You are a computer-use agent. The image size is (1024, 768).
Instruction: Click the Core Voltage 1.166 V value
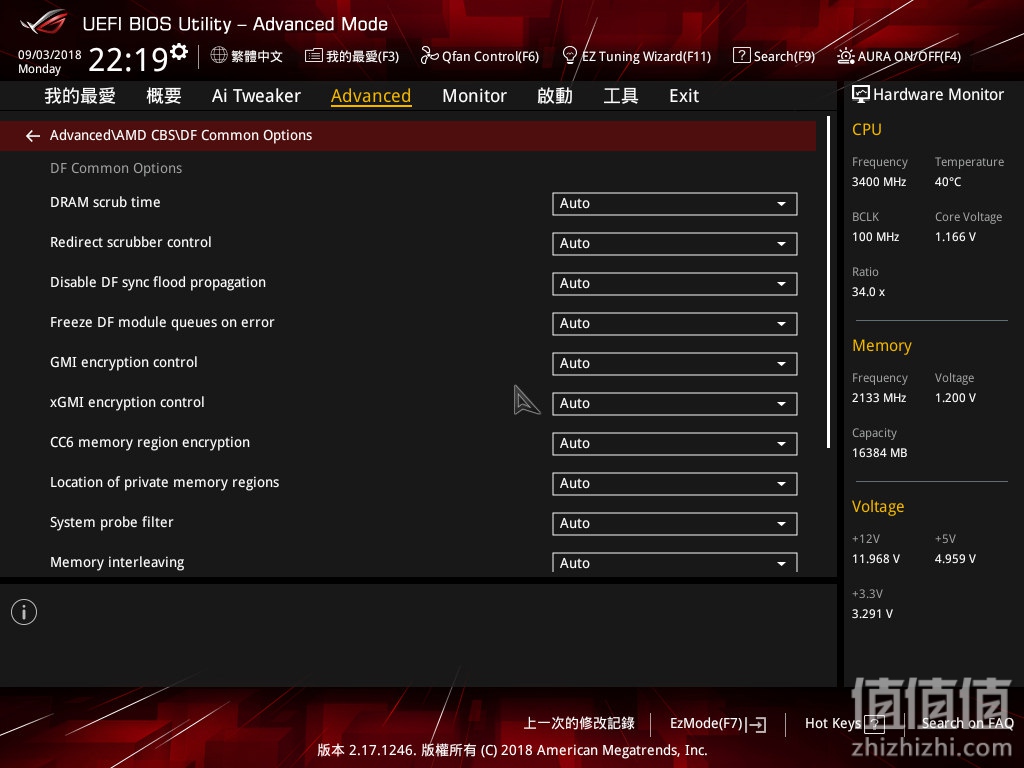point(955,237)
